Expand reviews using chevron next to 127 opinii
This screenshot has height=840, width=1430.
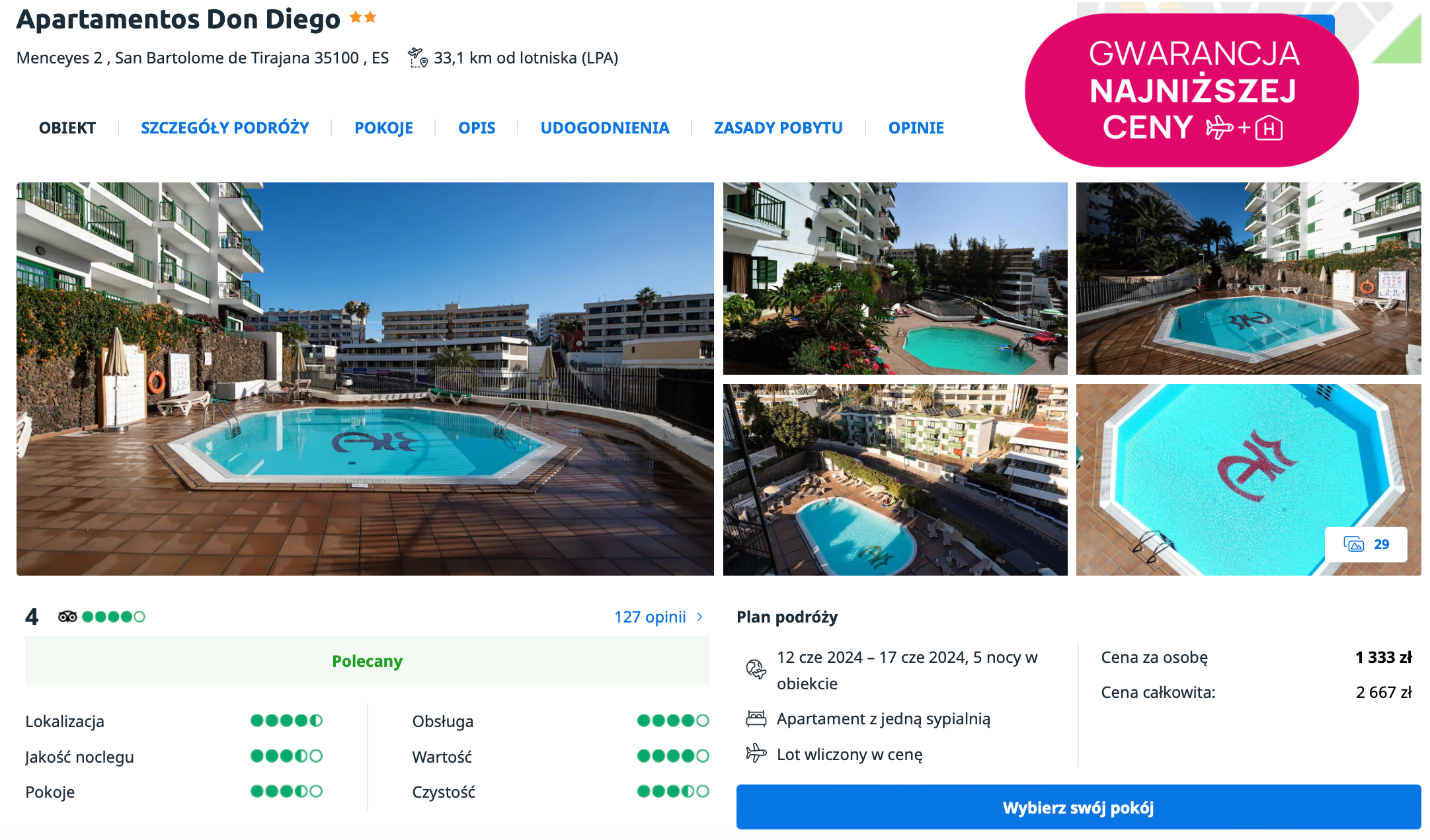click(x=700, y=617)
